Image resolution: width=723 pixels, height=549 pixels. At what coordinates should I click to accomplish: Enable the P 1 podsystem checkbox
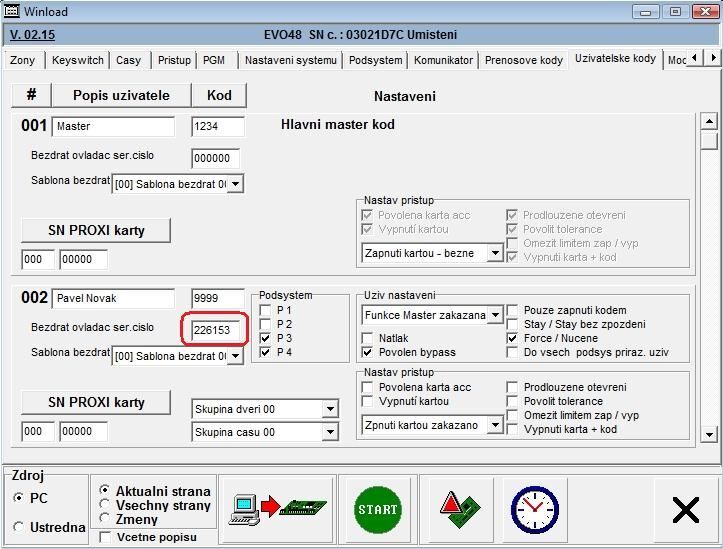click(265, 310)
